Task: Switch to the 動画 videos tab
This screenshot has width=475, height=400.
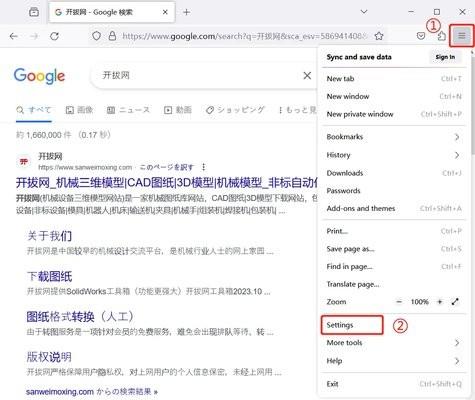Action: (178, 110)
